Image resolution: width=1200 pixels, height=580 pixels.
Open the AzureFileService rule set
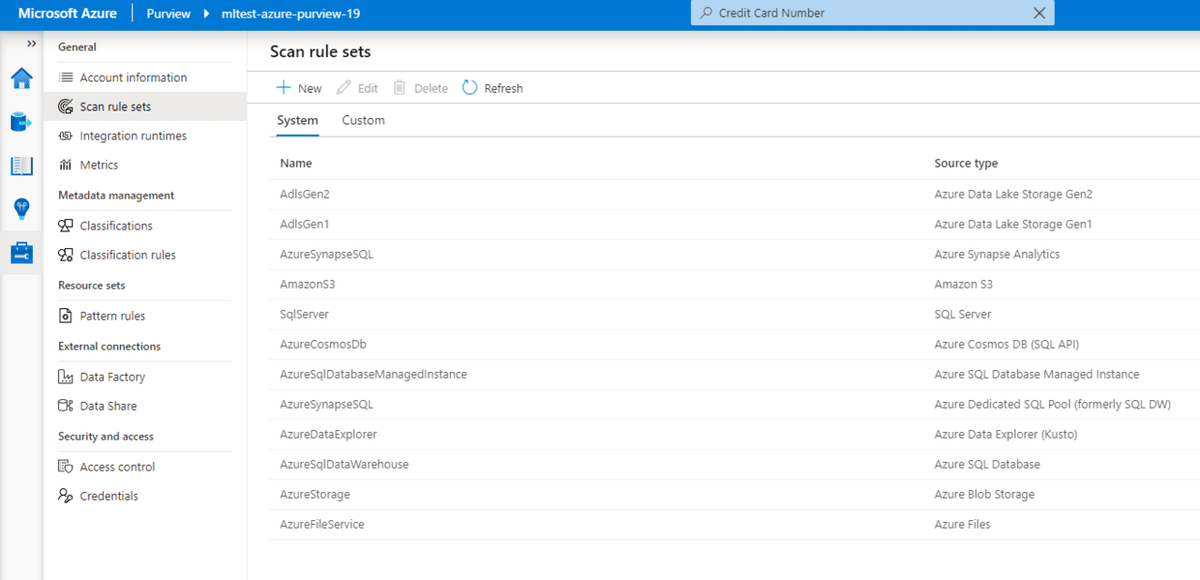pos(322,524)
